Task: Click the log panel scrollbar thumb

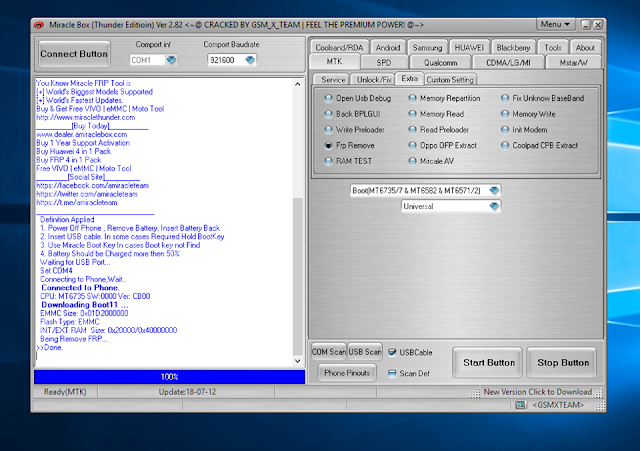Action: pyautogui.click(x=298, y=278)
